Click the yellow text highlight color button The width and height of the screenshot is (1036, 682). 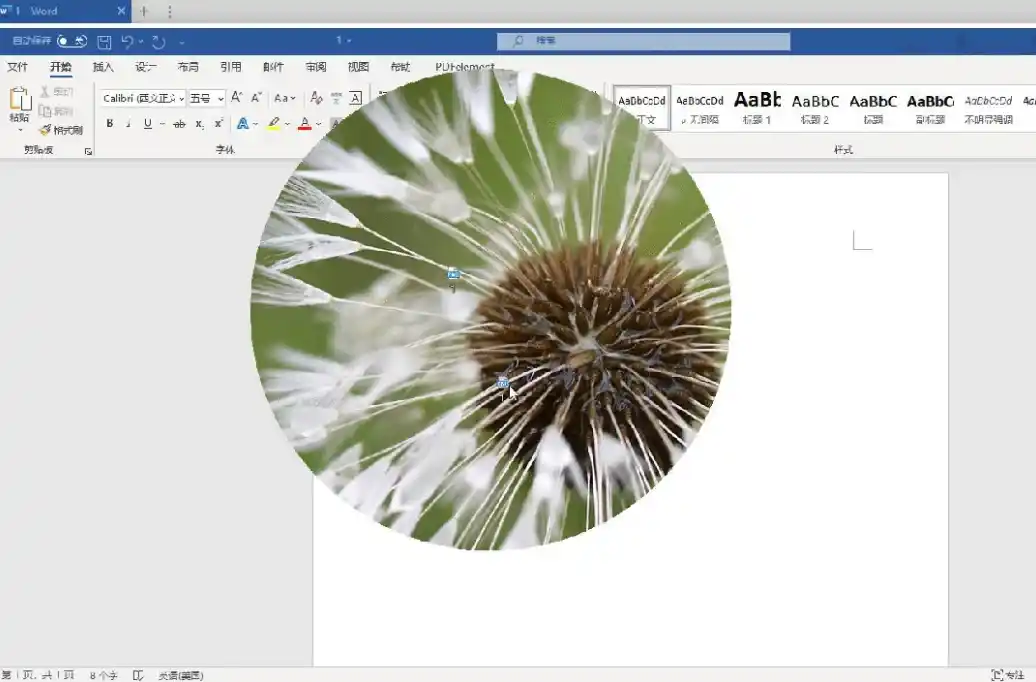[x=273, y=124]
